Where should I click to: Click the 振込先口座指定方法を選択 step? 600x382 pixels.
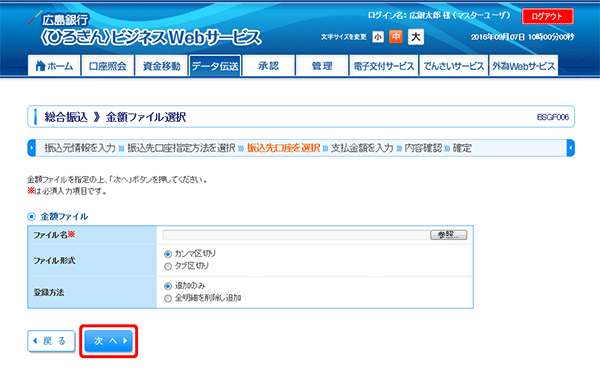point(181,148)
